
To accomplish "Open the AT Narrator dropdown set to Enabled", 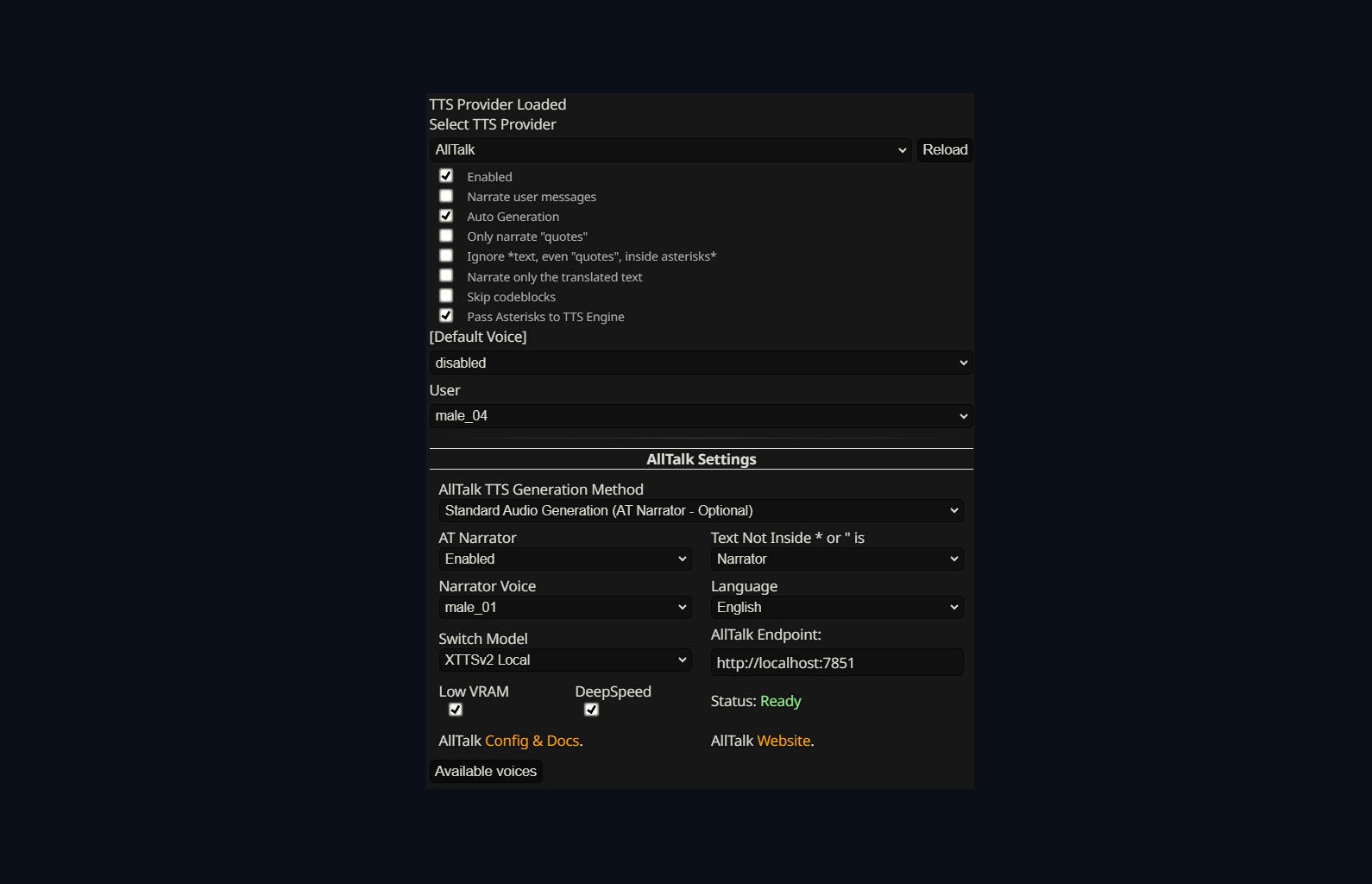I will 565,559.
